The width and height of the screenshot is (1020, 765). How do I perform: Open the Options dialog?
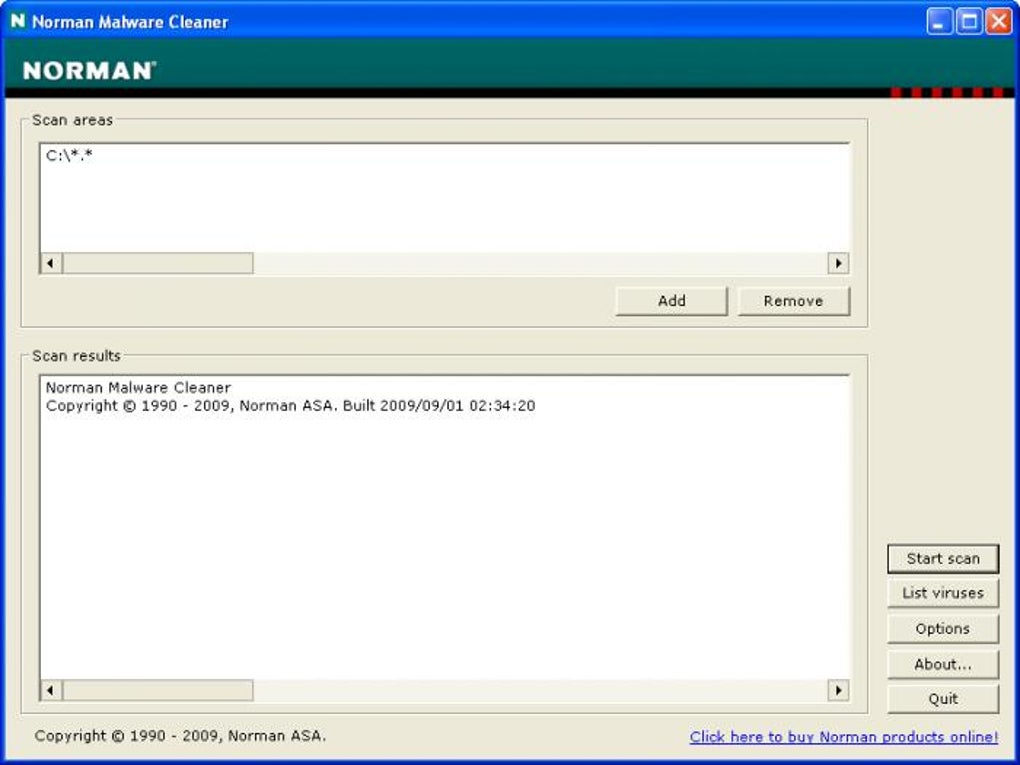click(943, 629)
